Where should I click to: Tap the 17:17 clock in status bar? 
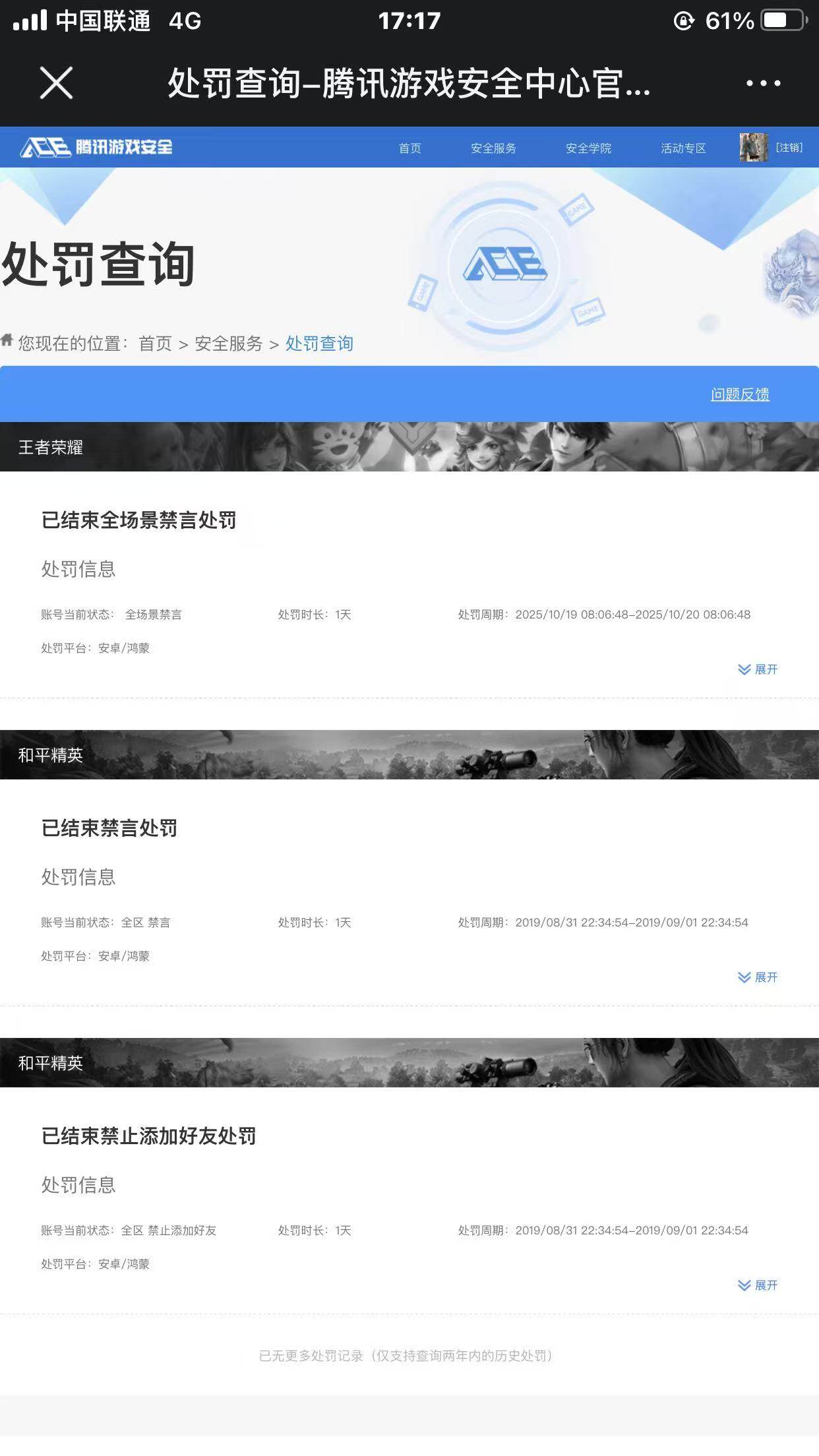coord(409,21)
